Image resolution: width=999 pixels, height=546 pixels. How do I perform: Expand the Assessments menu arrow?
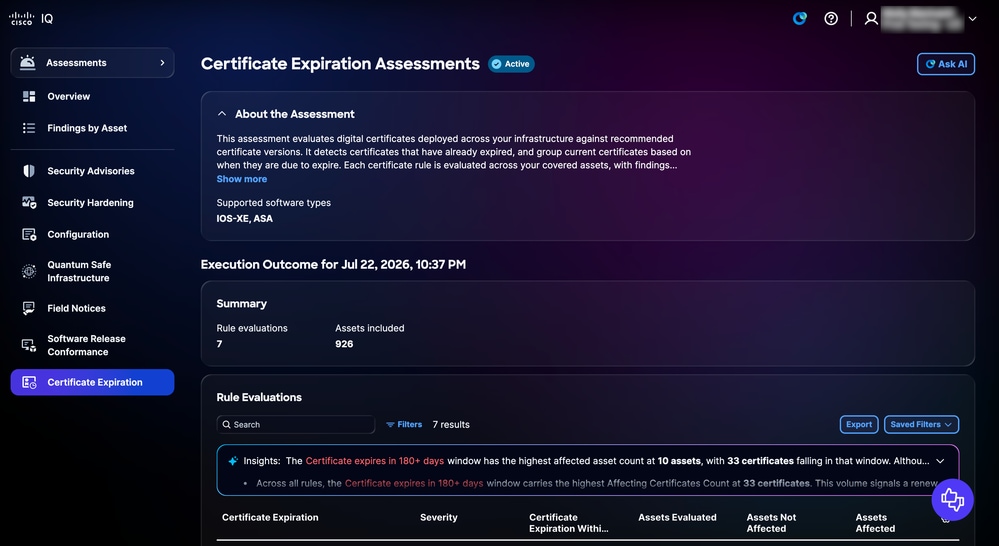[162, 62]
